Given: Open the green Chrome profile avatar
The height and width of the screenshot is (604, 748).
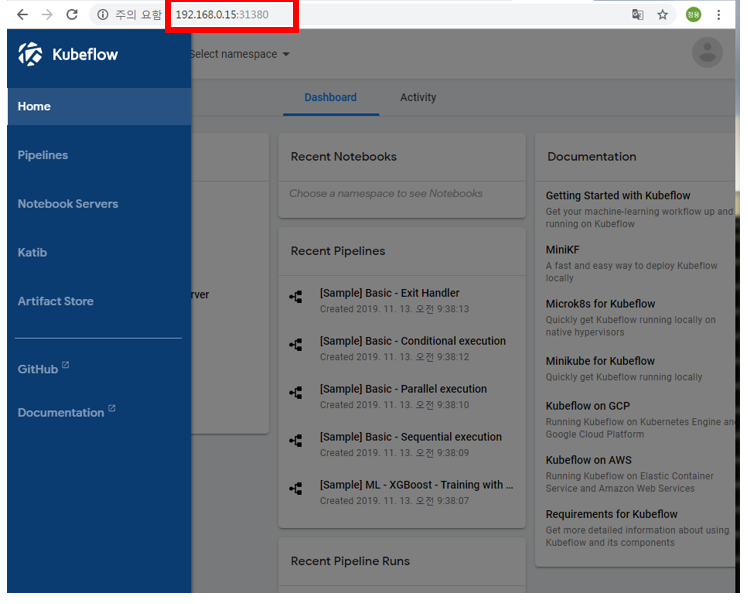Looking at the screenshot, I should pos(693,15).
